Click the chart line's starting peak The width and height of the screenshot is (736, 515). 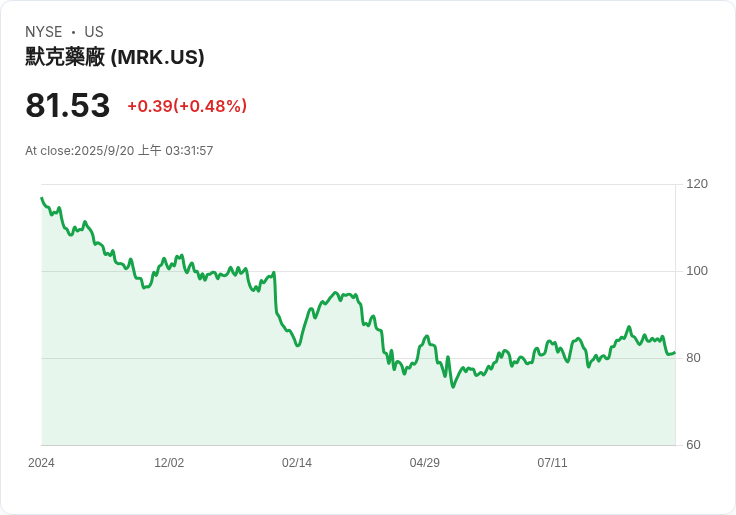(x=41, y=198)
